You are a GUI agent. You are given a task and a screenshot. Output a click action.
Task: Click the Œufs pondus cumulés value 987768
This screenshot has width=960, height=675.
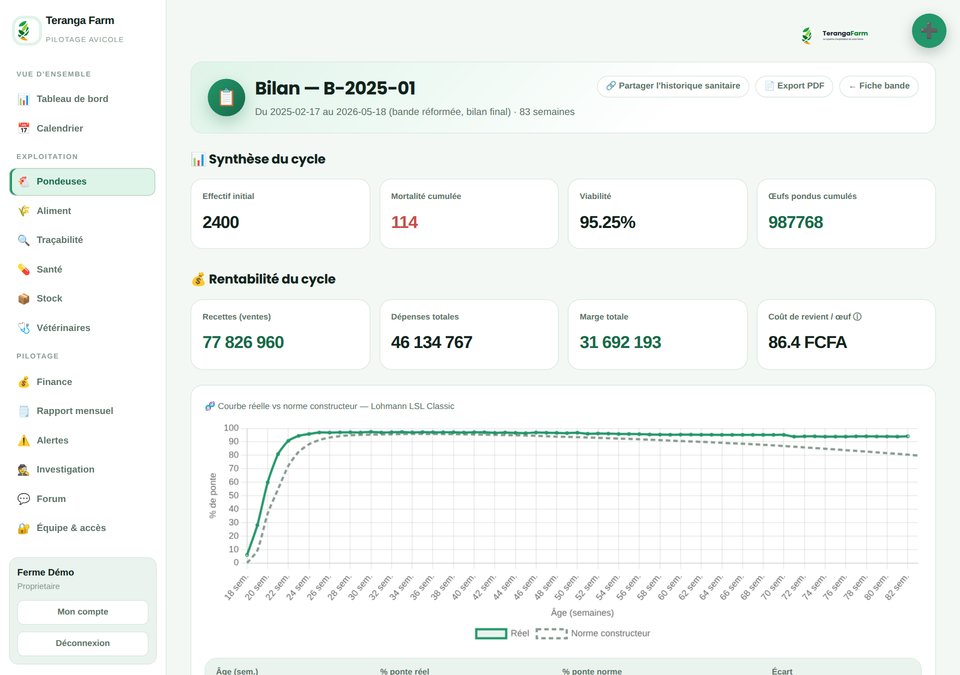[x=795, y=222]
